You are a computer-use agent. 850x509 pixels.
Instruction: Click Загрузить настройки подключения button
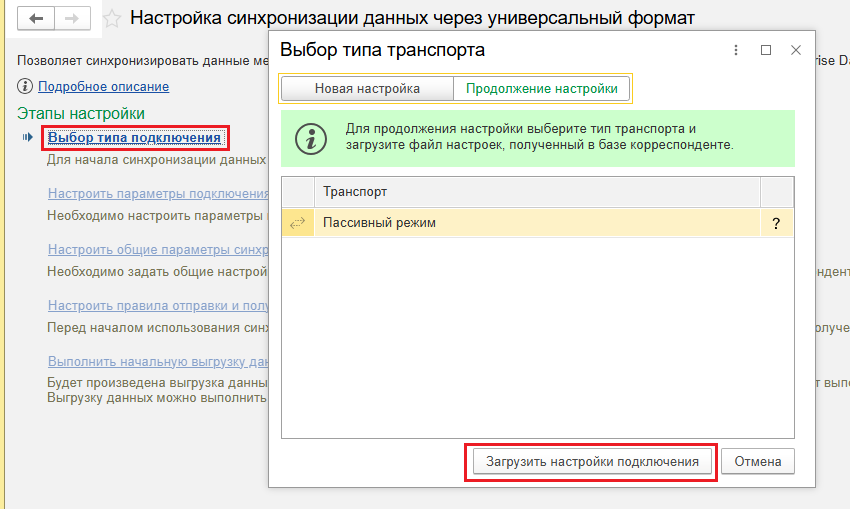coord(592,461)
